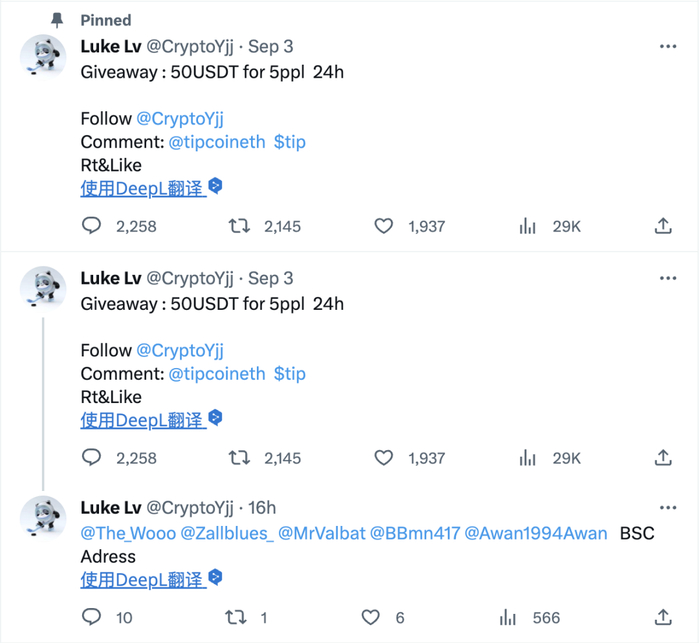Translate the pinned tweet with DeepL
This screenshot has height=643, width=700.
tap(142, 188)
